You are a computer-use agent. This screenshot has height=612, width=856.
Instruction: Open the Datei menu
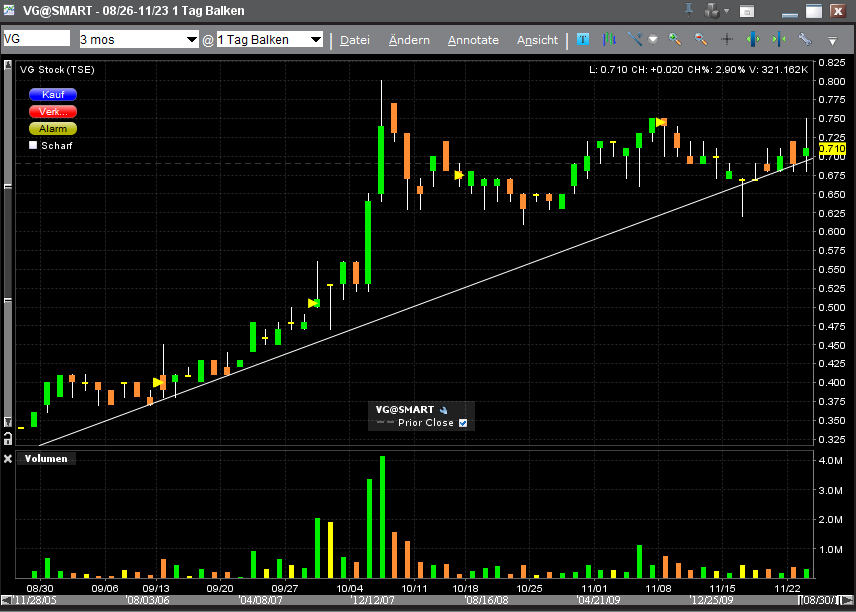click(x=355, y=40)
